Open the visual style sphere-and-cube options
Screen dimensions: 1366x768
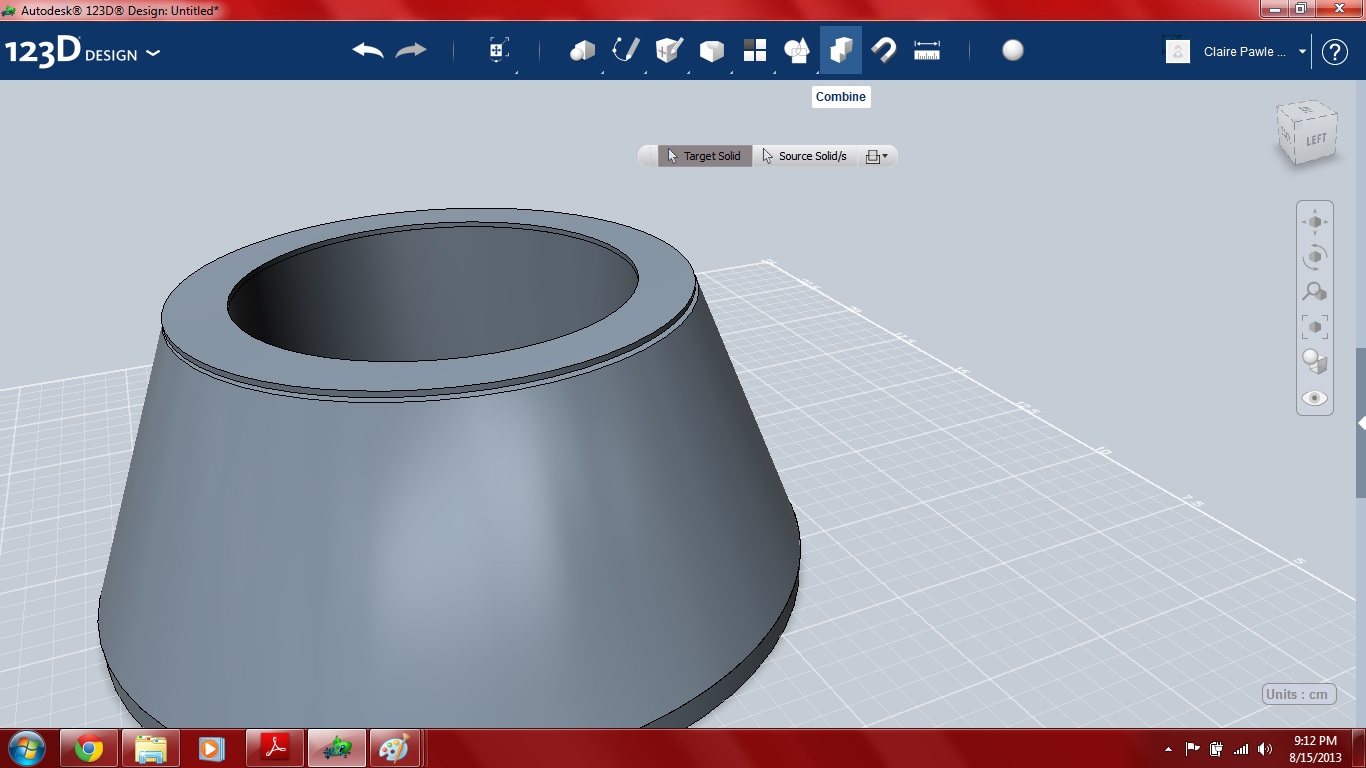click(x=1315, y=362)
